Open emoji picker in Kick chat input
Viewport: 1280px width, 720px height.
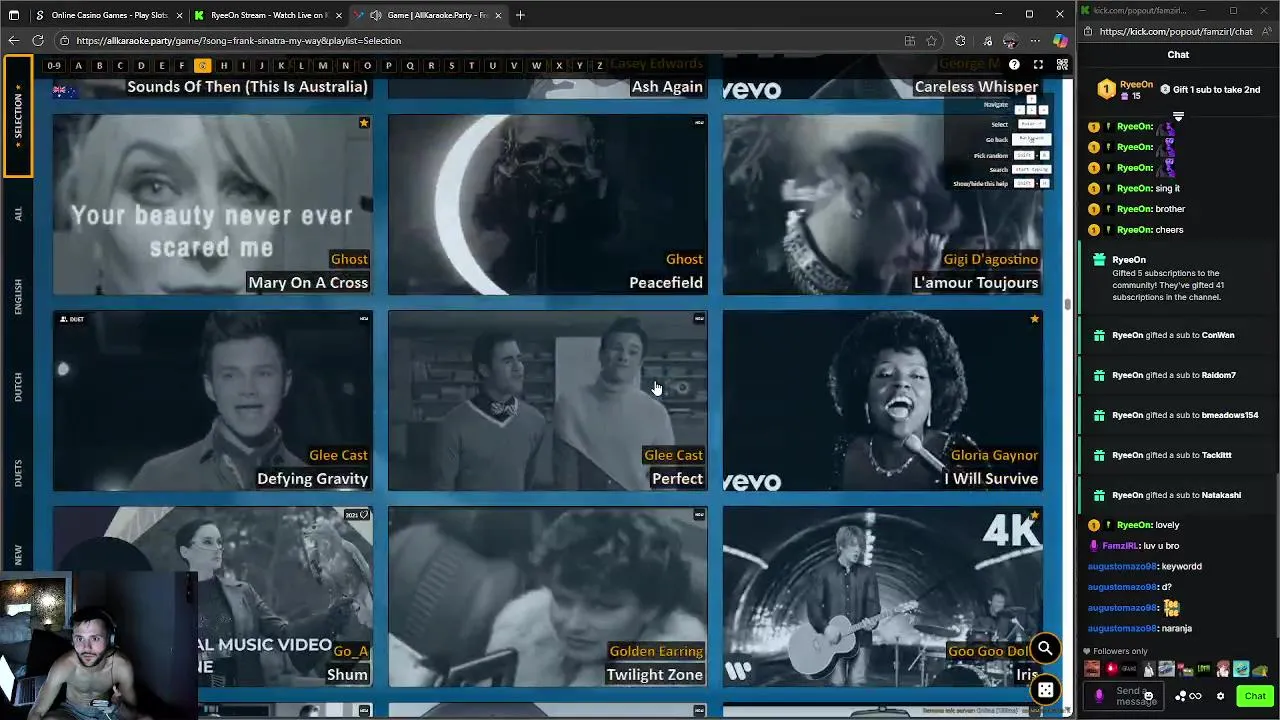(1148, 696)
